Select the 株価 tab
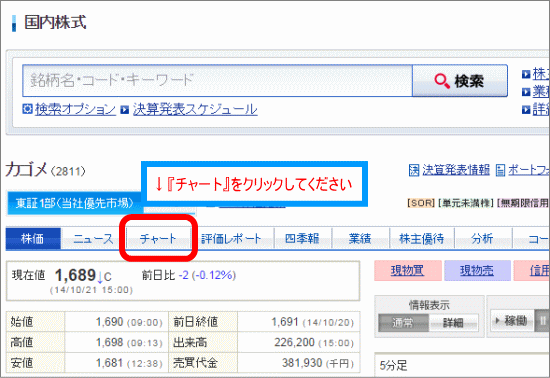Image resolution: width=550 pixels, height=378 pixels. click(33, 239)
